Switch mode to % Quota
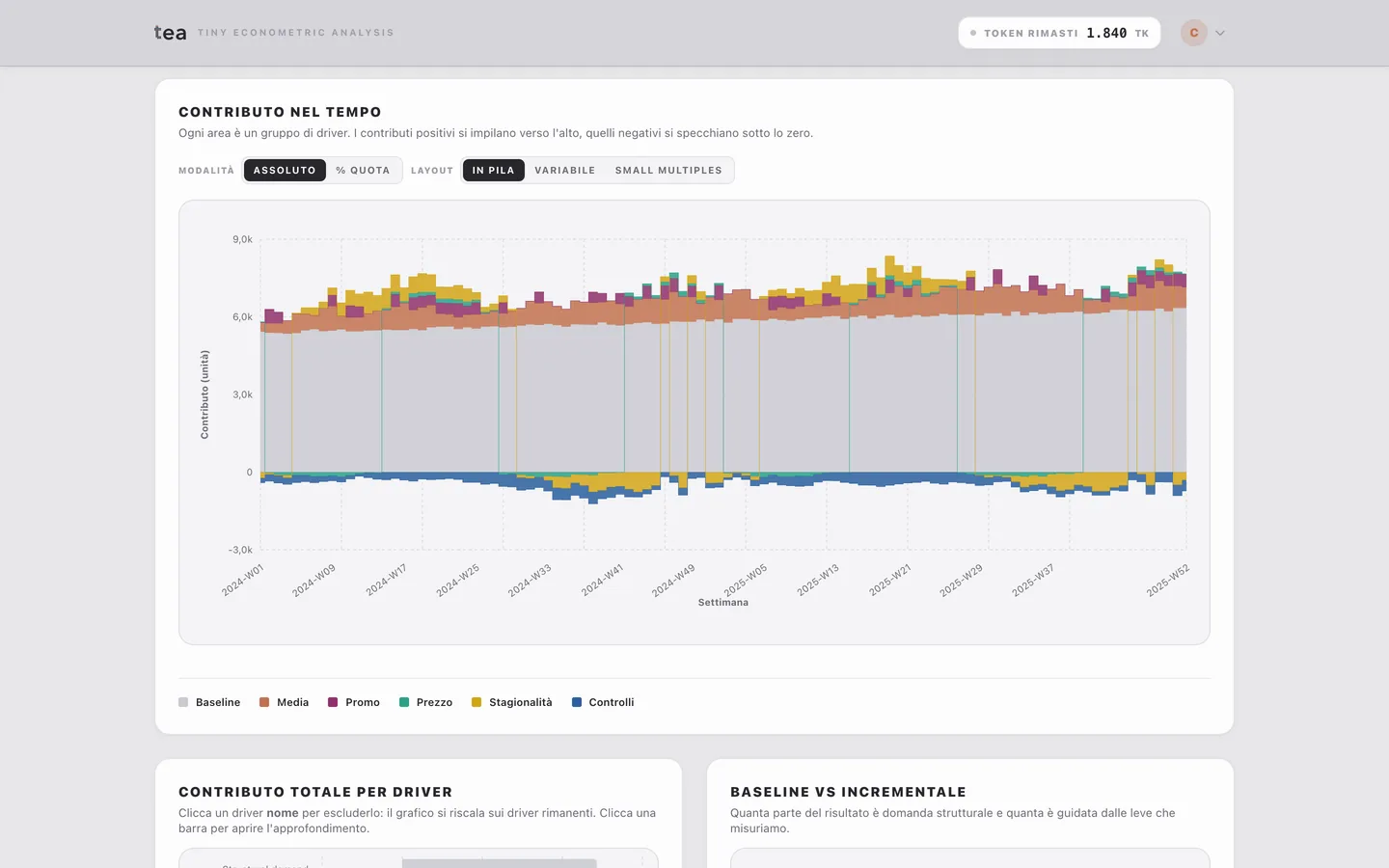Screen dimensions: 1389x868 363,171
